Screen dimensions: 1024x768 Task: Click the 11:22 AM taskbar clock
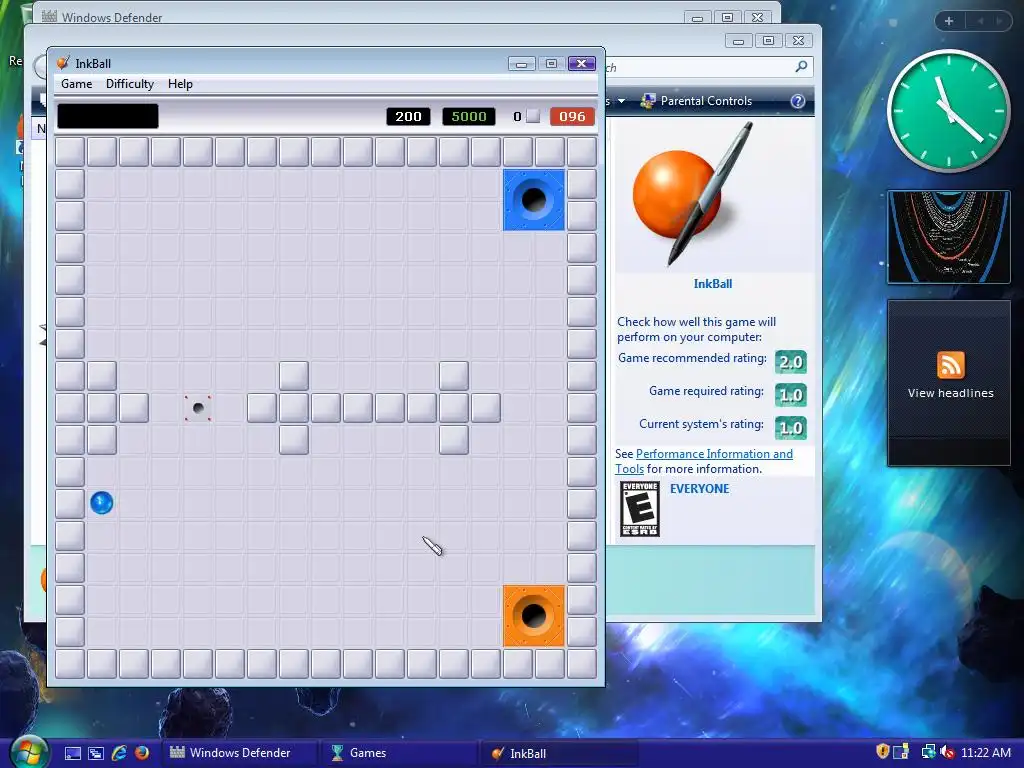pyautogui.click(x=985, y=752)
